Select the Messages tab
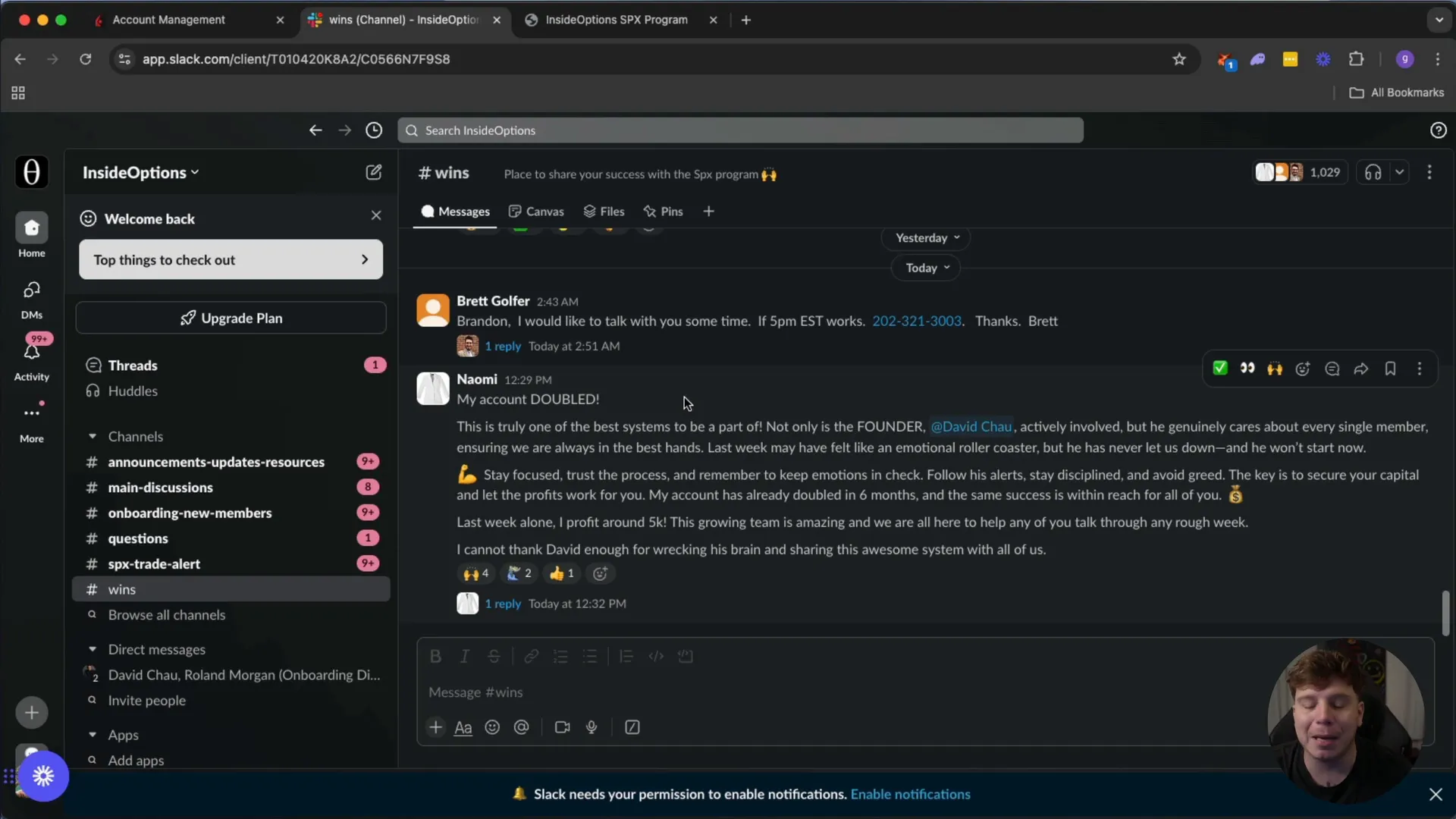1456x819 pixels. pyautogui.click(x=455, y=212)
